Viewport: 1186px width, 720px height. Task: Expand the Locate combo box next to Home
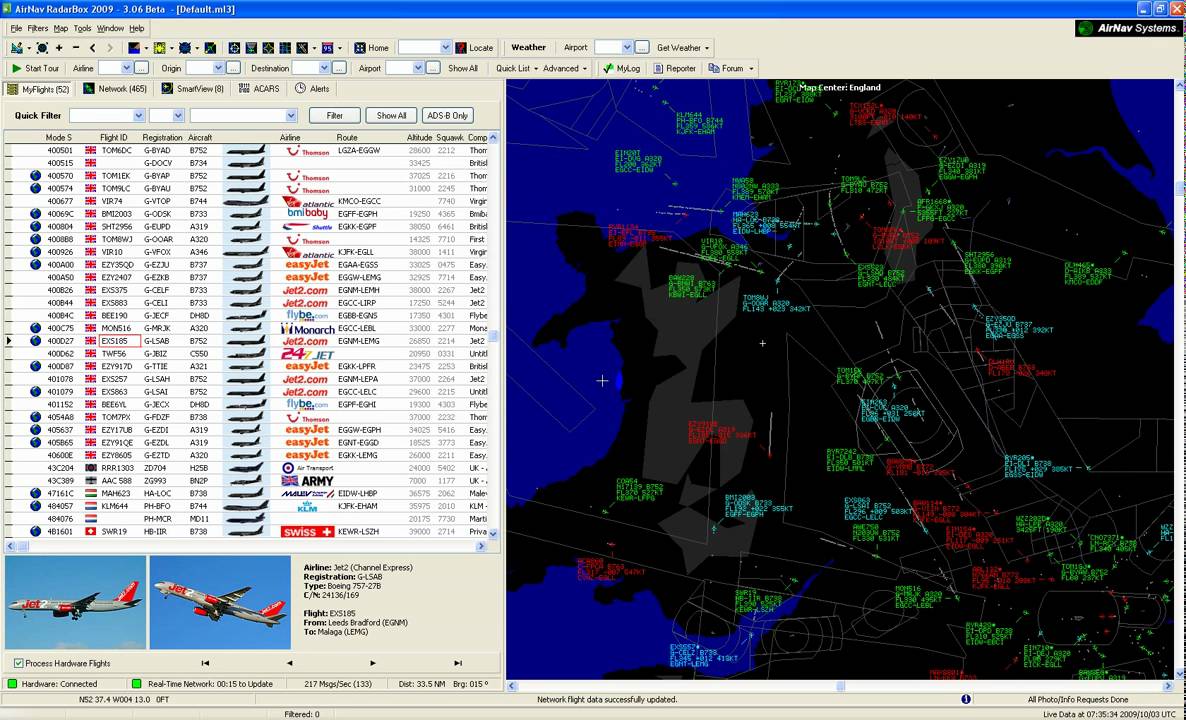pos(446,48)
